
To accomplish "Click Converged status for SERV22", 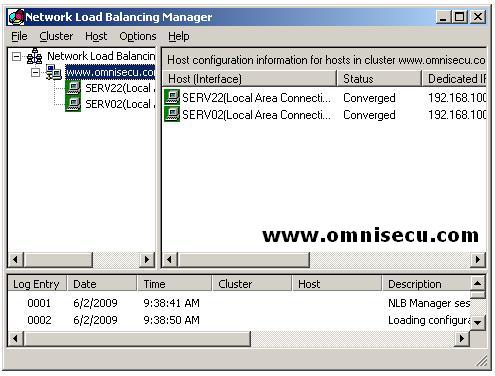I will 369,98.
